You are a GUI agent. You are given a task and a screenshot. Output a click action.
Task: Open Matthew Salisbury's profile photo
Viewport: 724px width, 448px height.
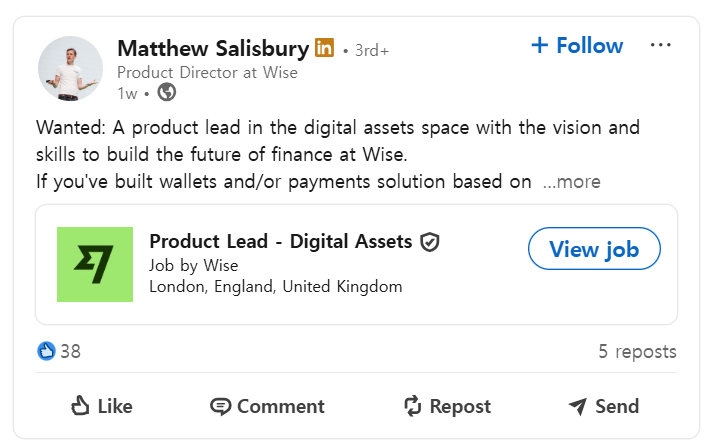70,69
